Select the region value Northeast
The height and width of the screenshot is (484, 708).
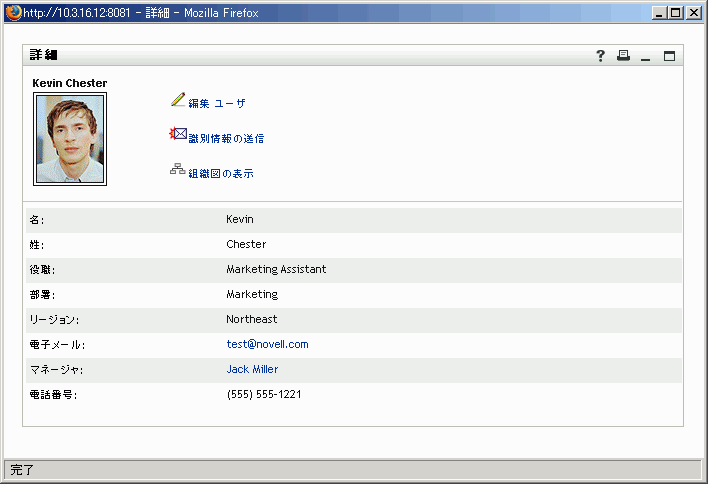click(x=252, y=319)
